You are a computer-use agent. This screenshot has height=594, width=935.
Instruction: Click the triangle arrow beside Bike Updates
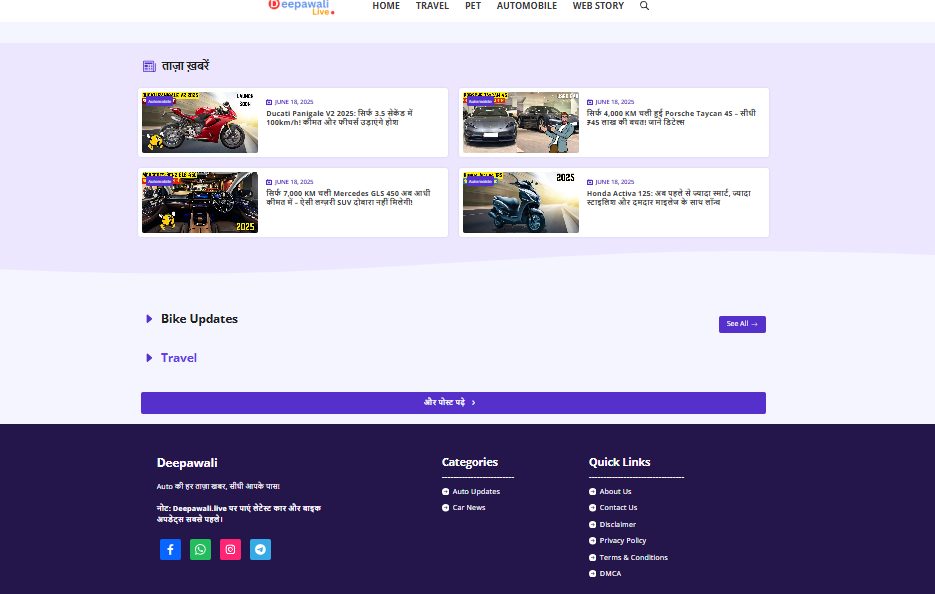pyautogui.click(x=149, y=319)
